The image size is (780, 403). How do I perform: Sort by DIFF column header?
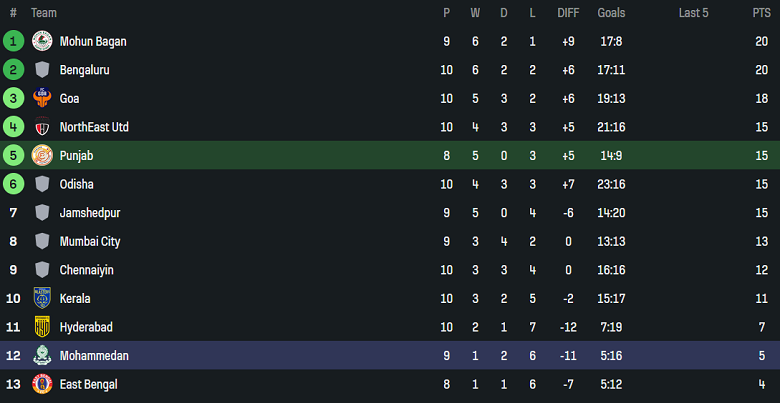pos(568,13)
